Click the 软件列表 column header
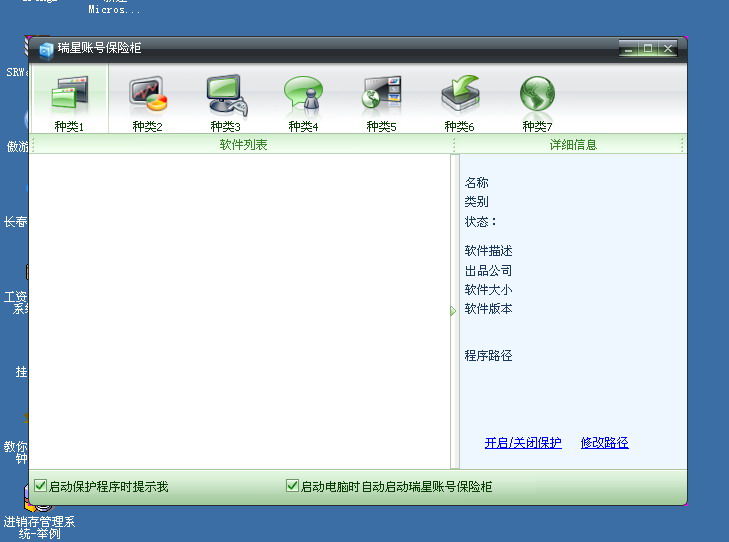Screen dimensions: 729x542 pos(243,145)
